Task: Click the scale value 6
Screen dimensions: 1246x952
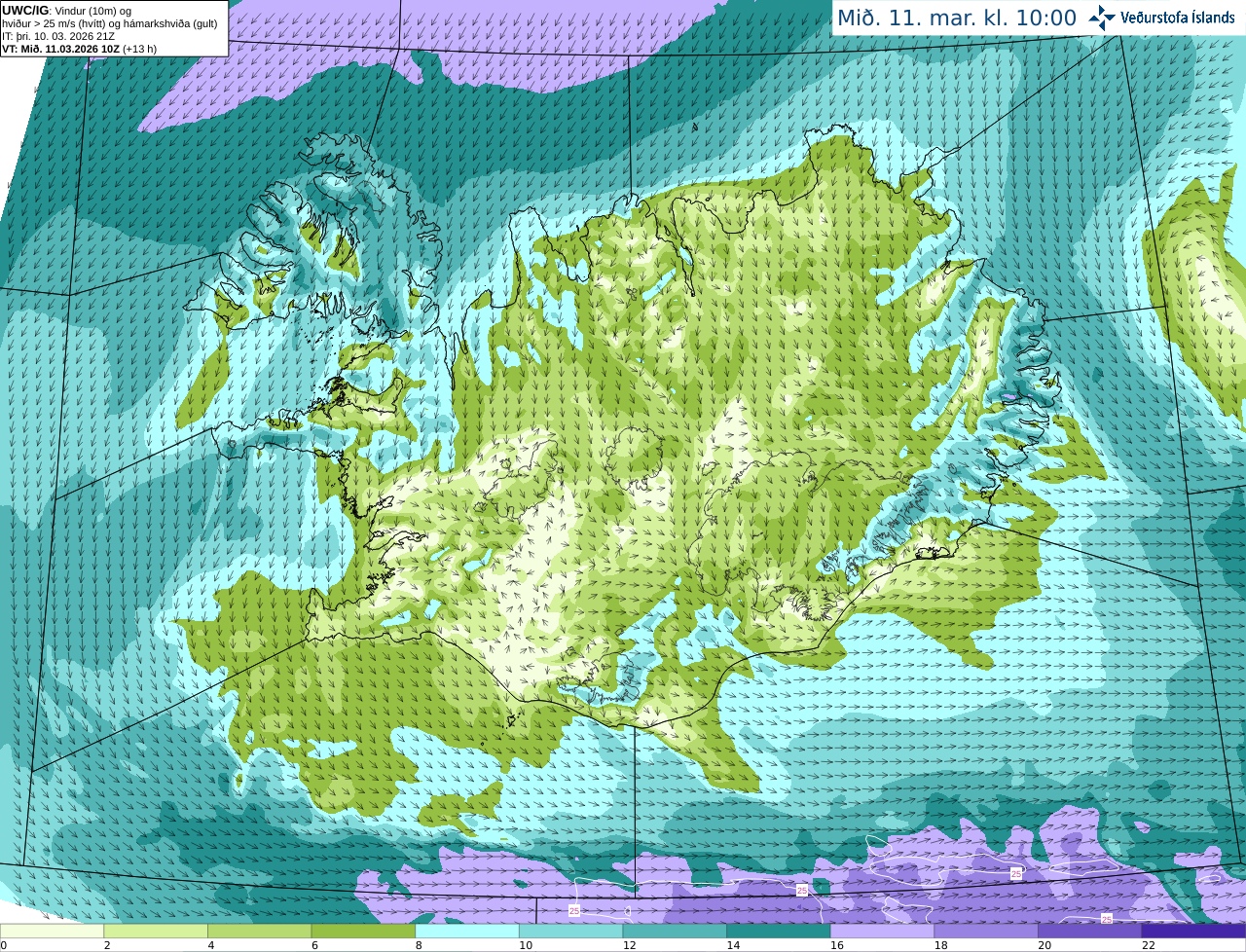Action: (x=314, y=945)
